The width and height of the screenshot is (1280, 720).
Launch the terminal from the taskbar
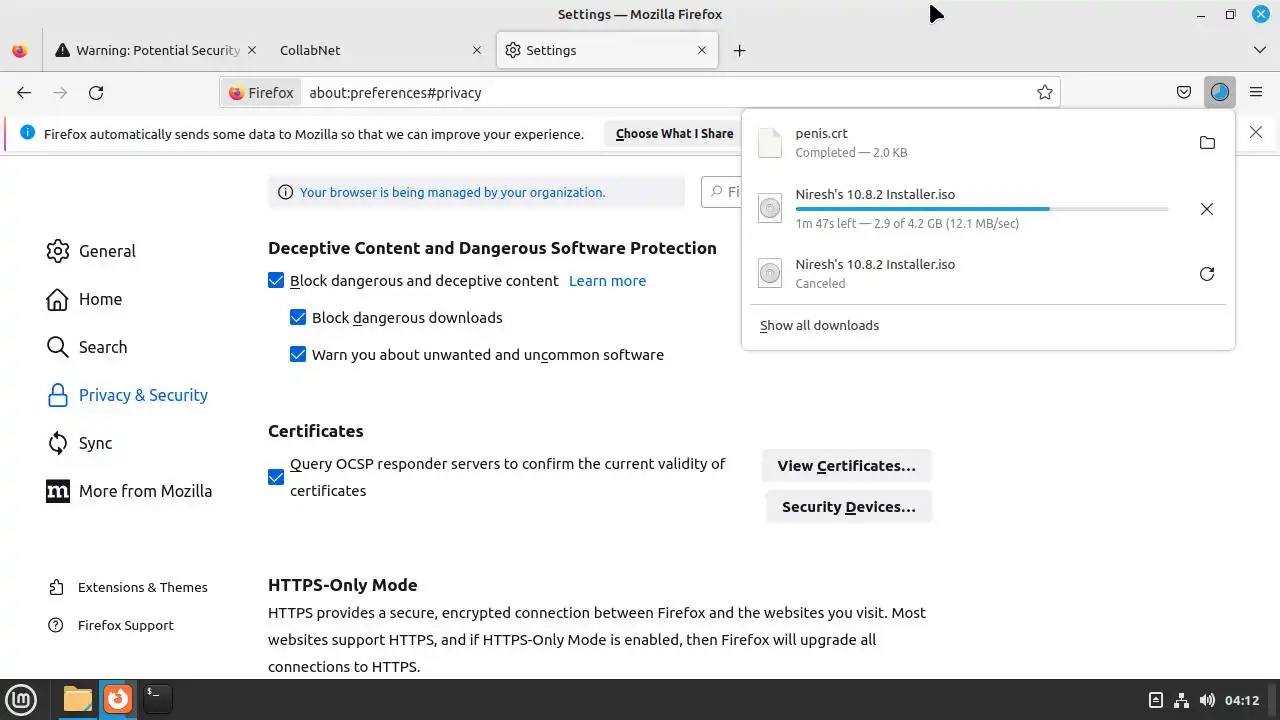(x=157, y=698)
